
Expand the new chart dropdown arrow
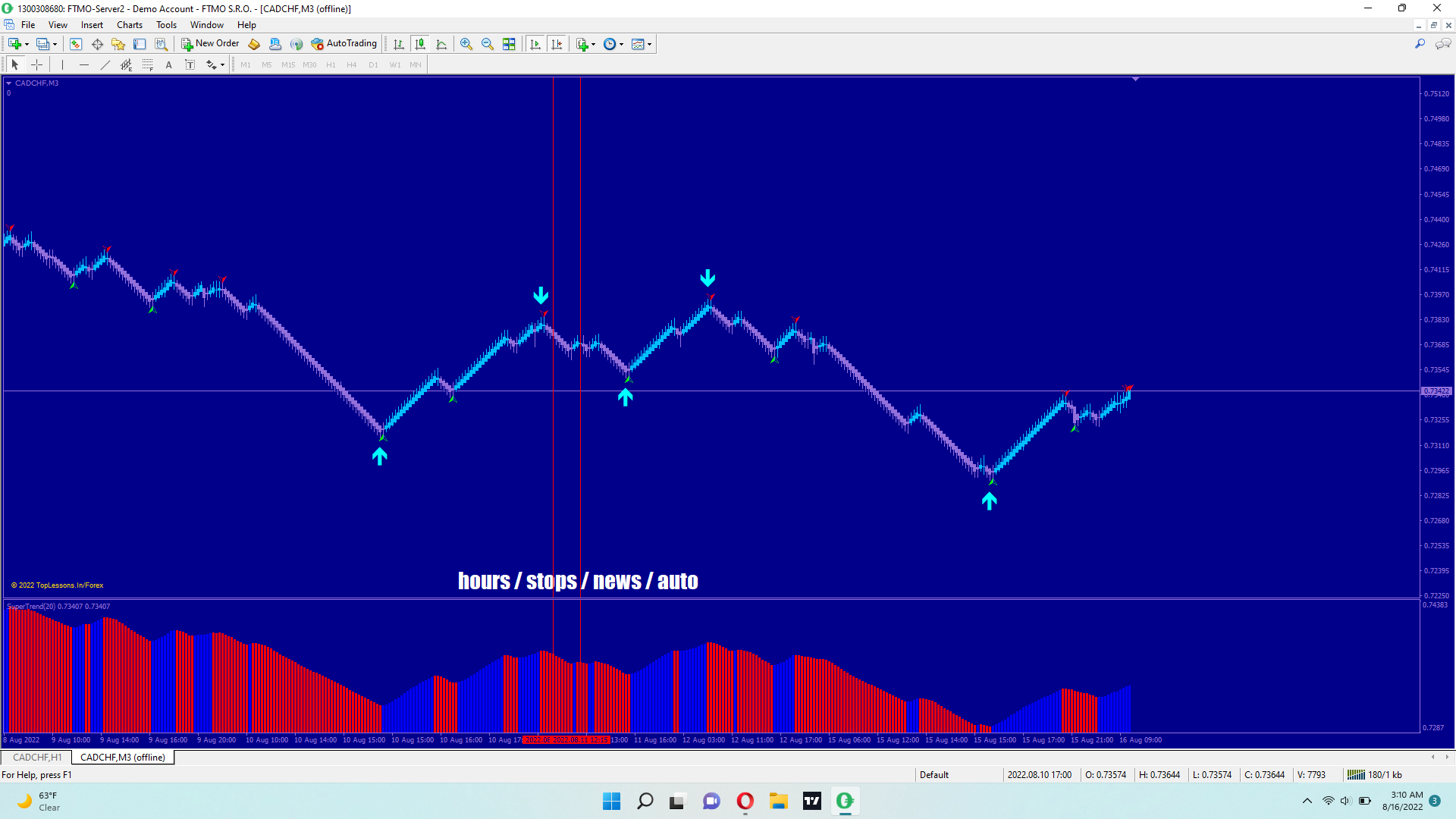tap(27, 44)
